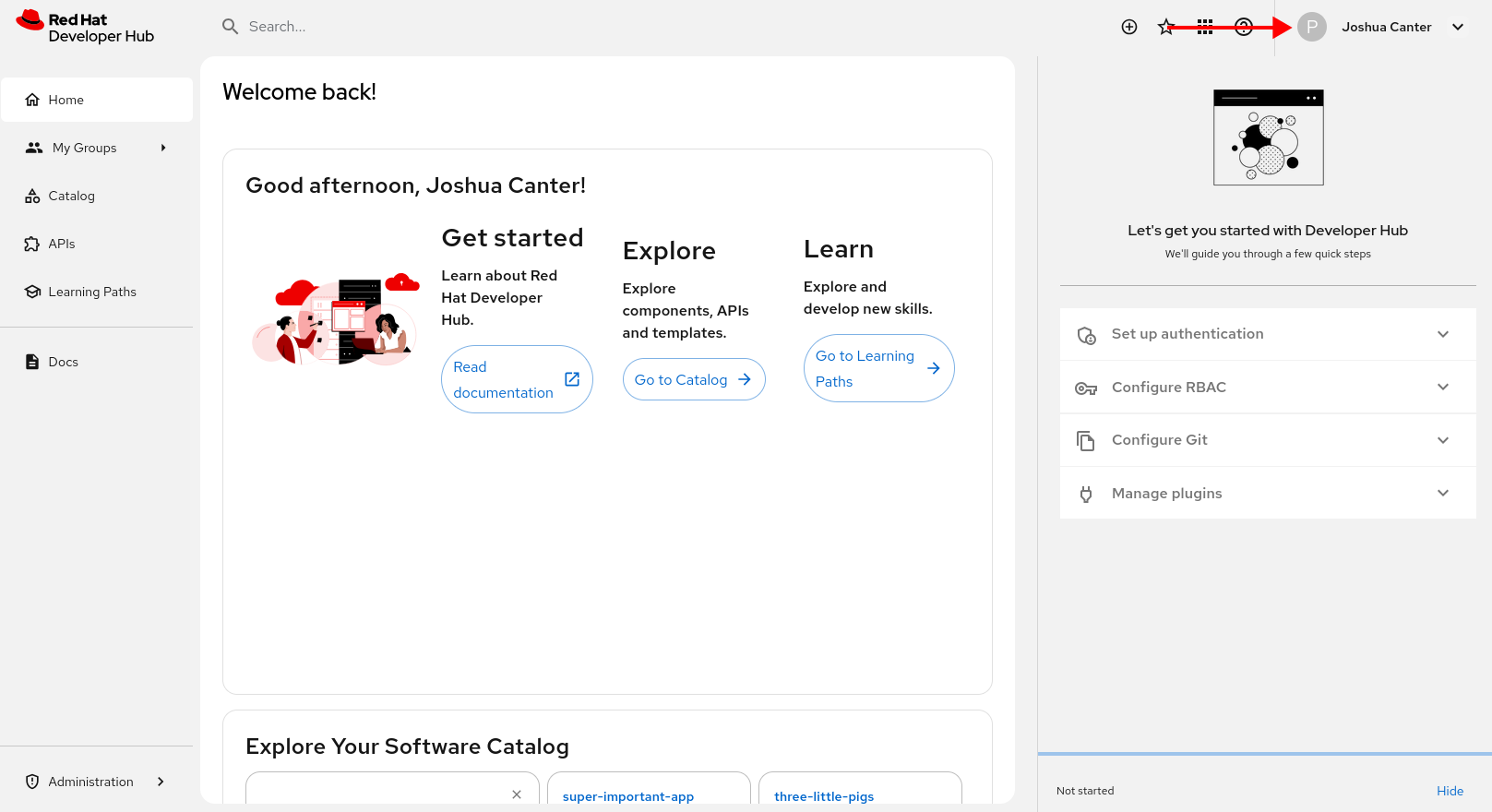Click the help question mark icon

(1244, 27)
